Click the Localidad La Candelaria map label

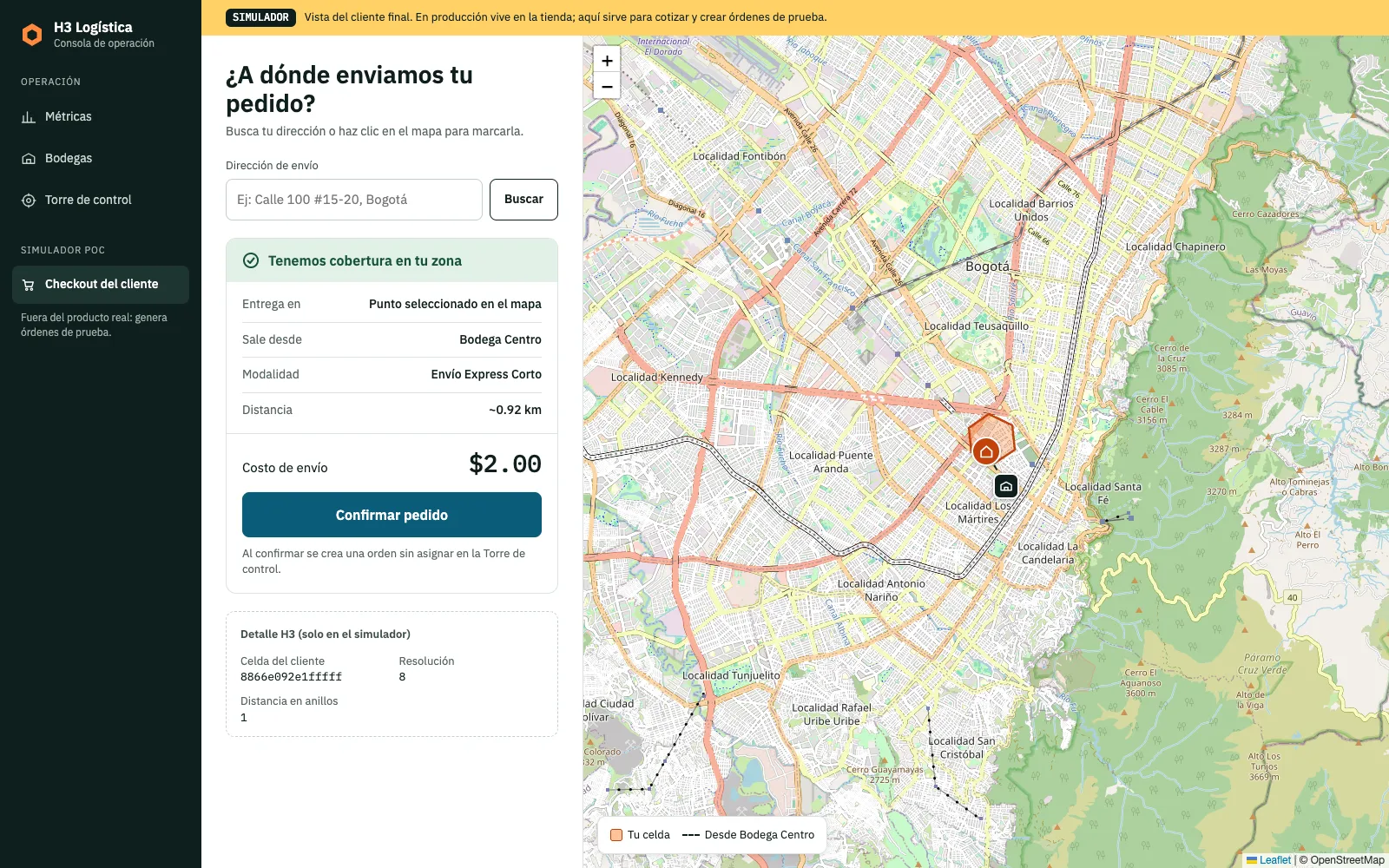[1048, 553]
